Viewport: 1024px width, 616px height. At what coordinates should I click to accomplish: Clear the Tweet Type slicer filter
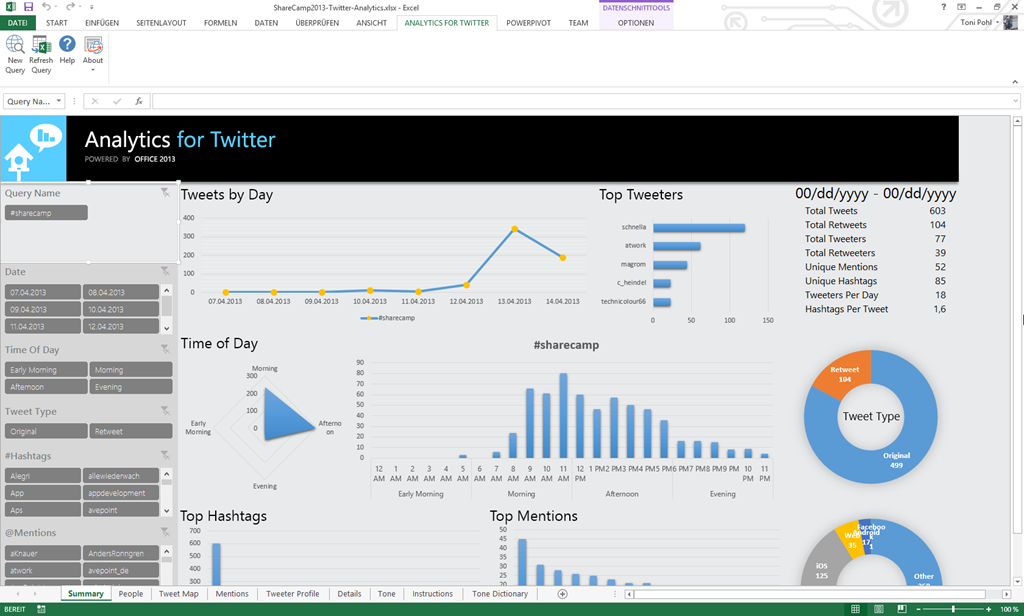tap(165, 411)
